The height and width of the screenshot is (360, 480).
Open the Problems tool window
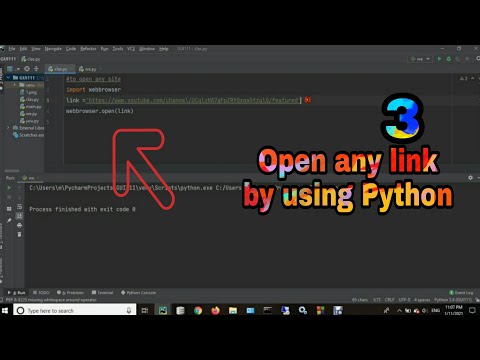tap(70, 293)
